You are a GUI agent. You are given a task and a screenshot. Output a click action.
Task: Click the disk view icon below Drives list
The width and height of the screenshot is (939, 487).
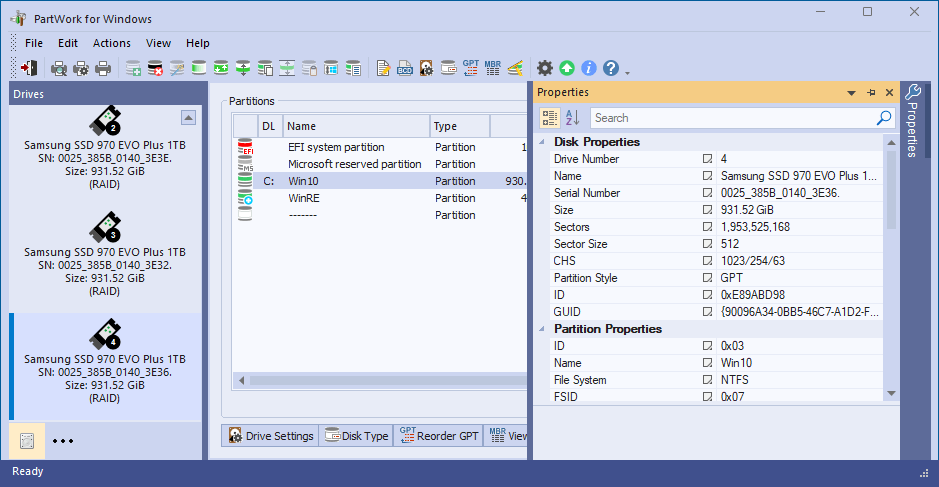pyautogui.click(x=27, y=441)
